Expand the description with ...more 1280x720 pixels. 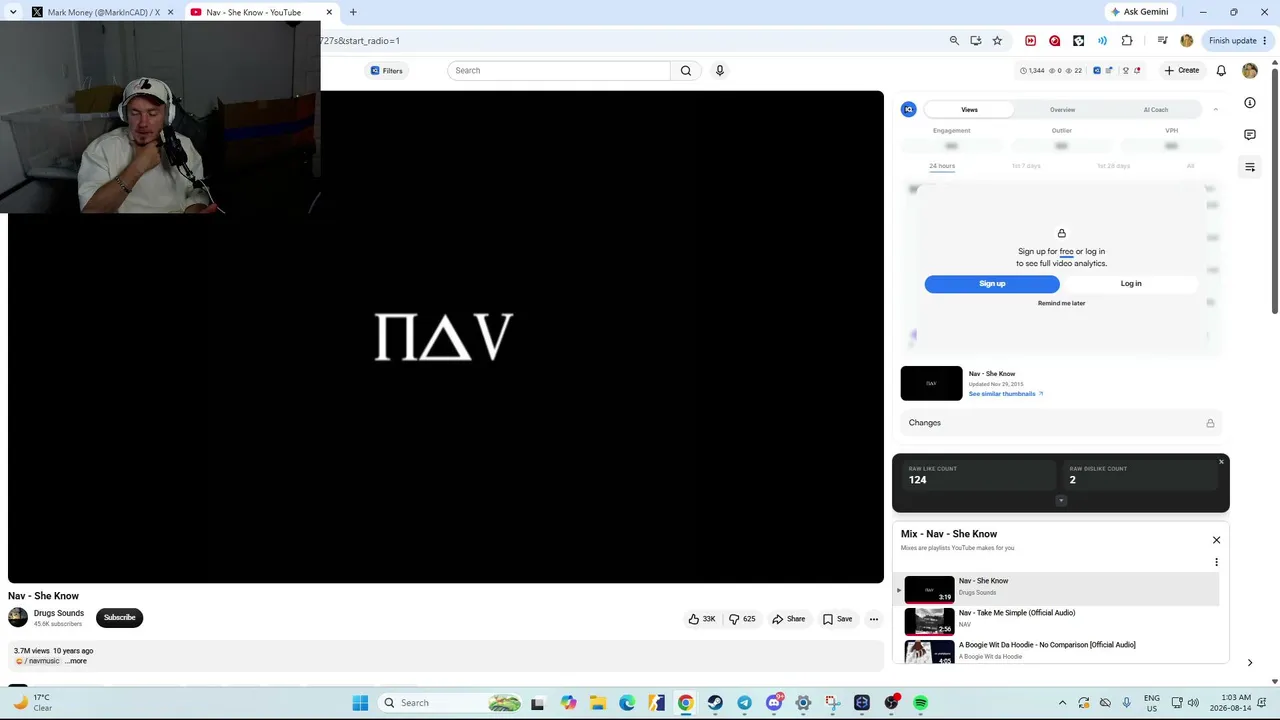click(76, 661)
